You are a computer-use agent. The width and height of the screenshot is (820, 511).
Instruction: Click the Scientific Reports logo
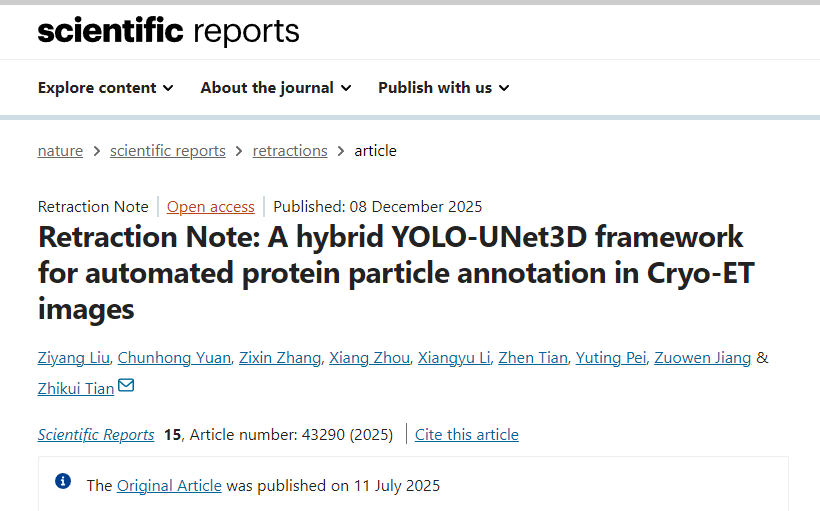(168, 31)
